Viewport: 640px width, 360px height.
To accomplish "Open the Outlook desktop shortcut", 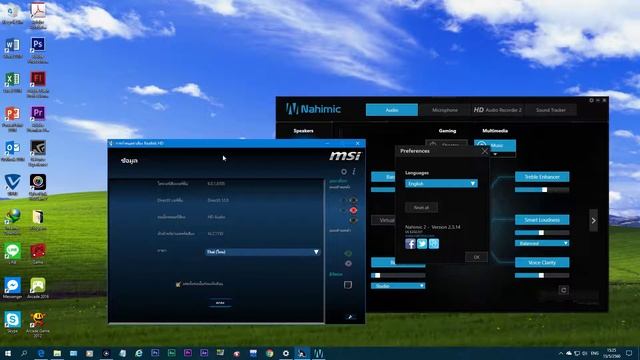I will 13,151.
